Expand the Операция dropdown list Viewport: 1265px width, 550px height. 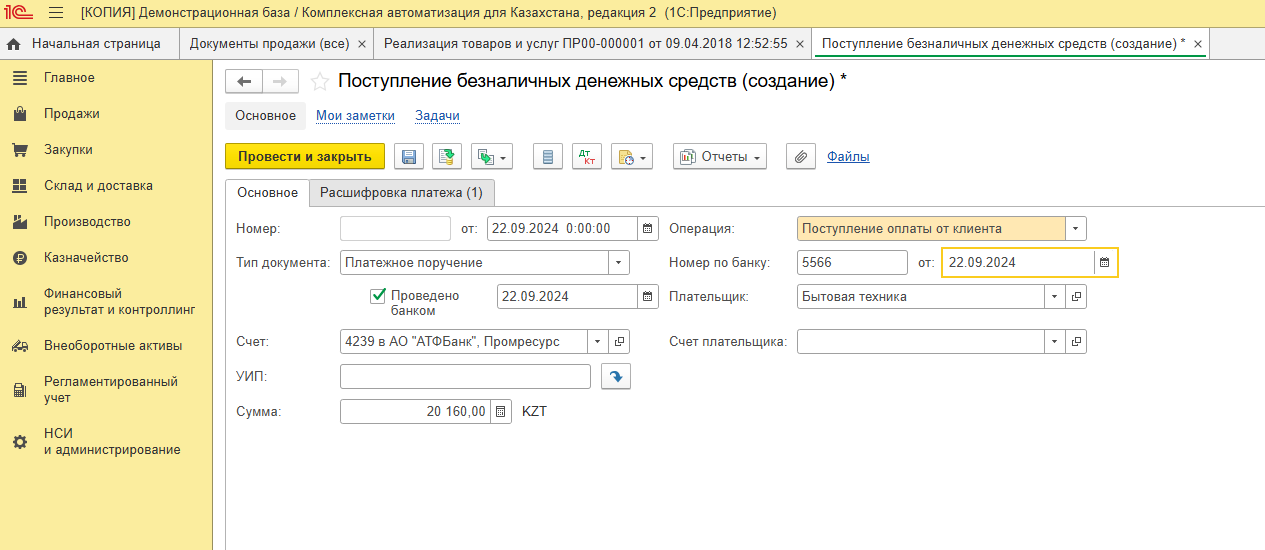pos(1075,229)
